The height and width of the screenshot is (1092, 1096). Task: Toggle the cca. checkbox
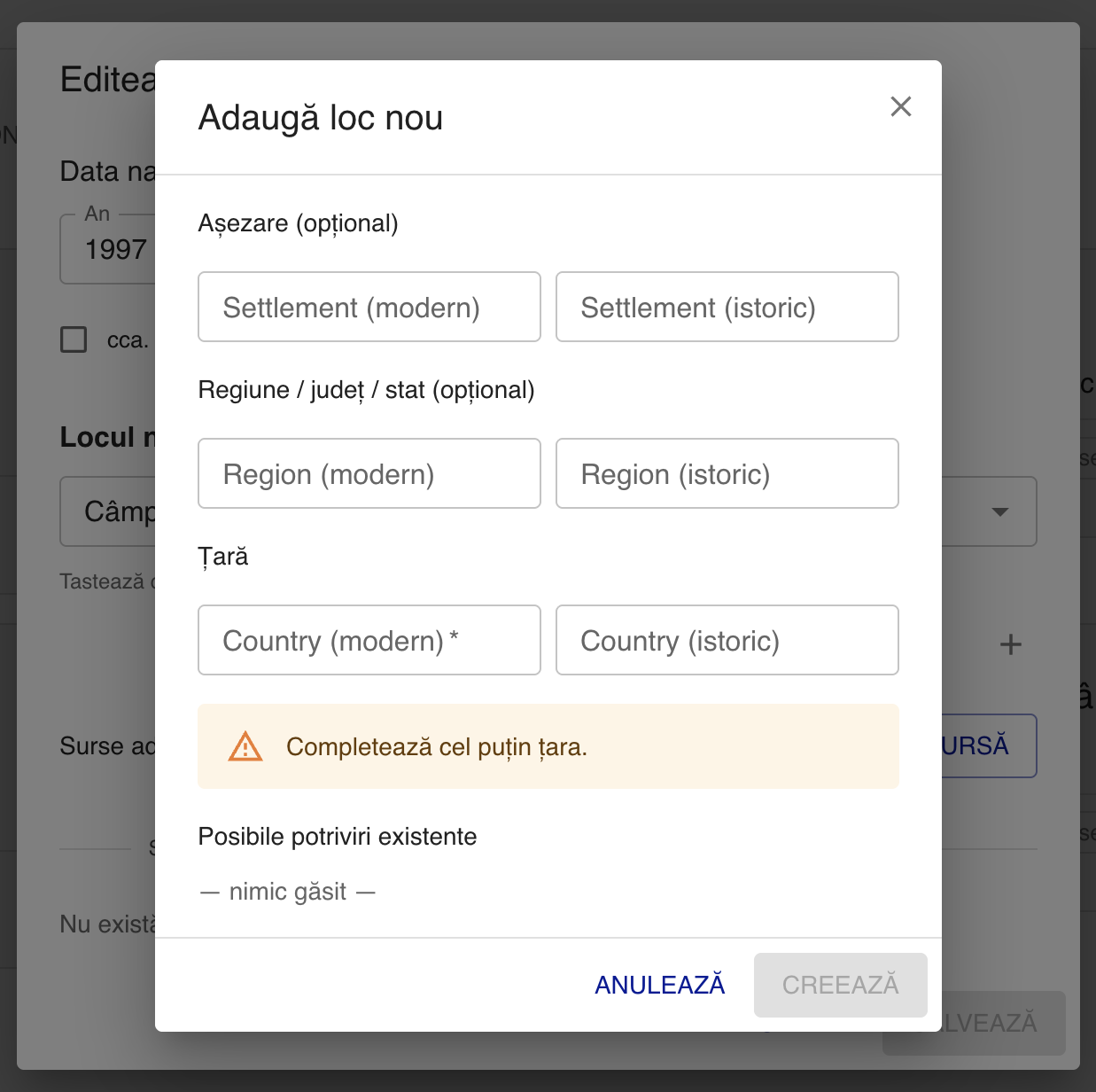pos(74,339)
